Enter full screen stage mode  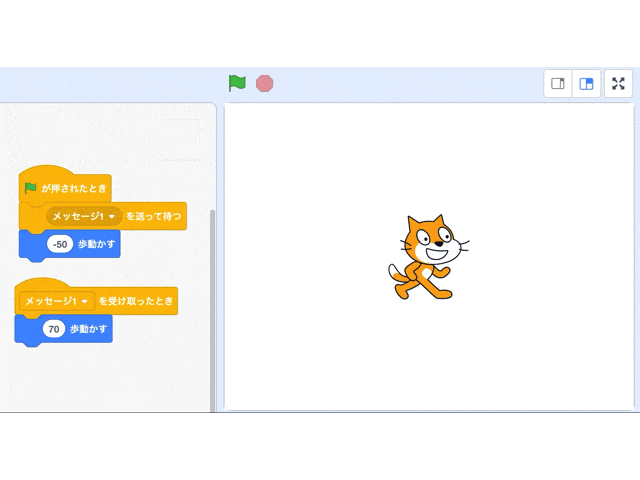618,84
